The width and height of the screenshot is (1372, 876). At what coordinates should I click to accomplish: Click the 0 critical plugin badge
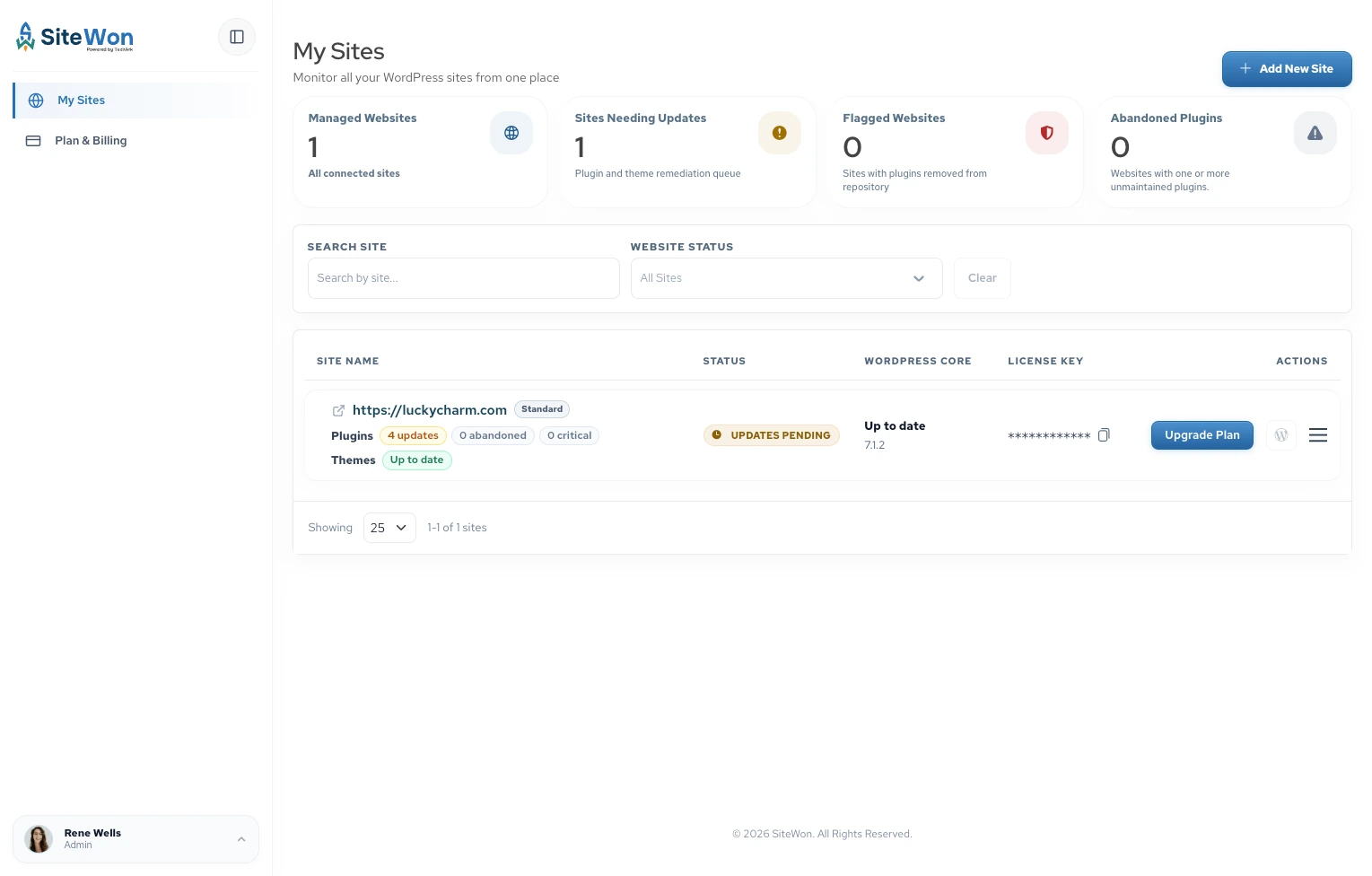point(569,435)
